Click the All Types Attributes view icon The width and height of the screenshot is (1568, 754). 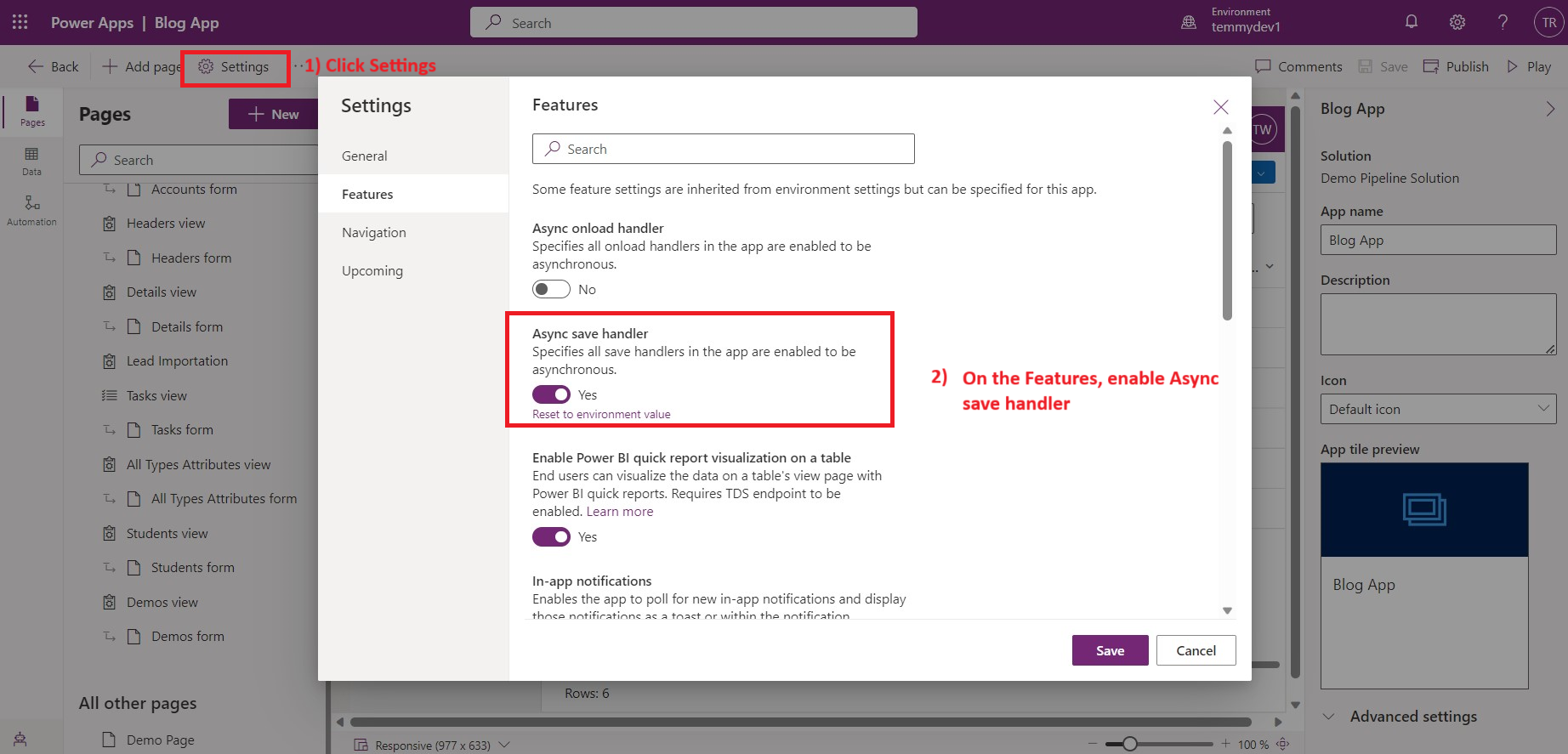(x=110, y=465)
